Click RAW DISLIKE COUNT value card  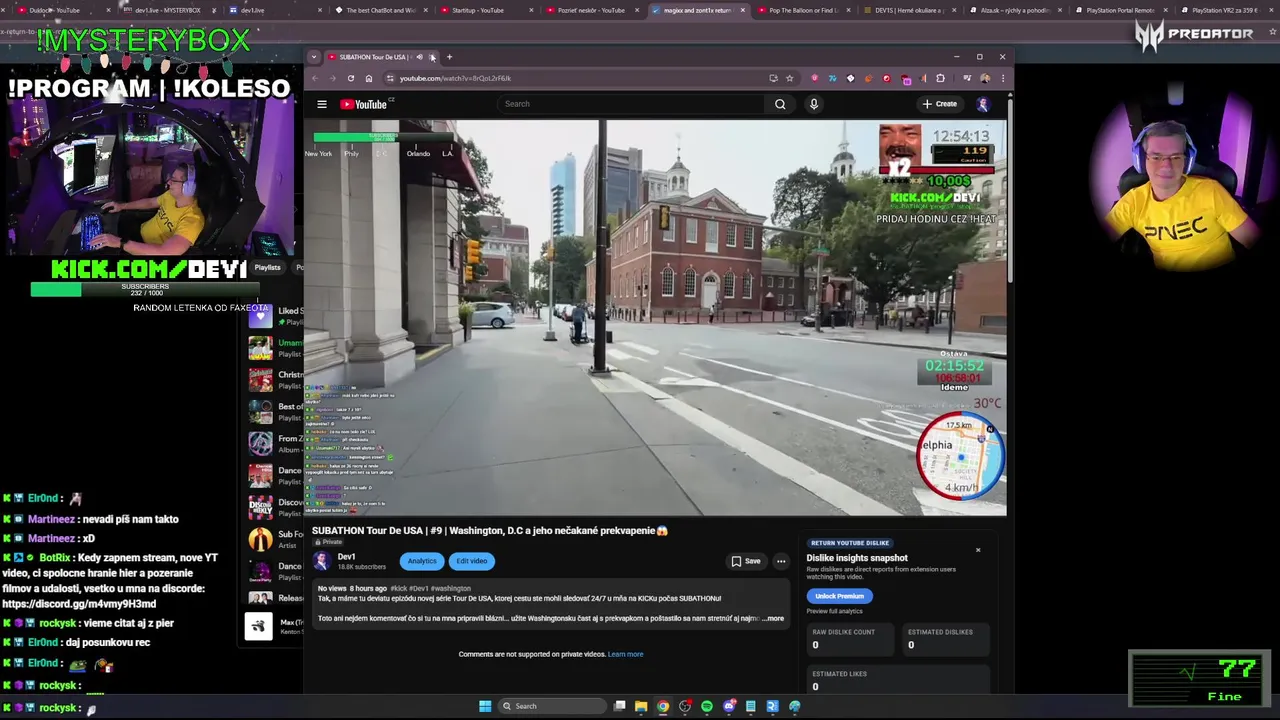coord(848,639)
